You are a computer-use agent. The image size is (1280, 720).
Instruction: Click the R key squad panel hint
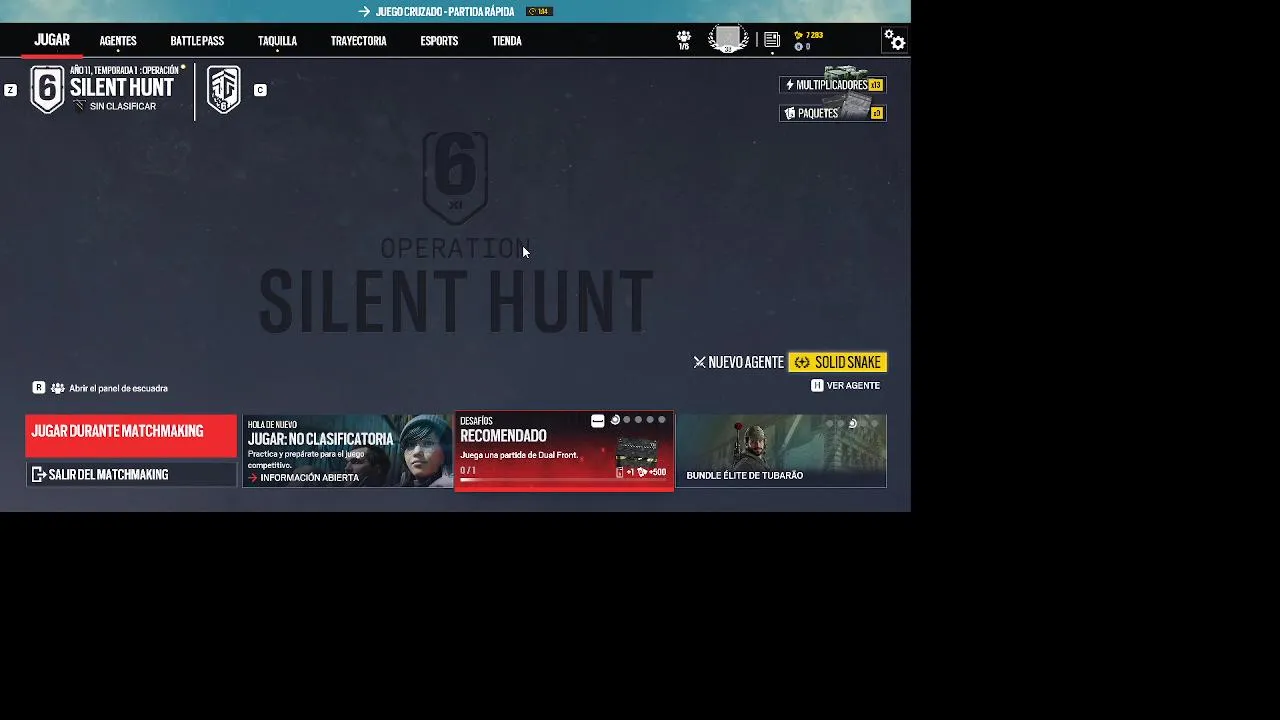coord(39,387)
